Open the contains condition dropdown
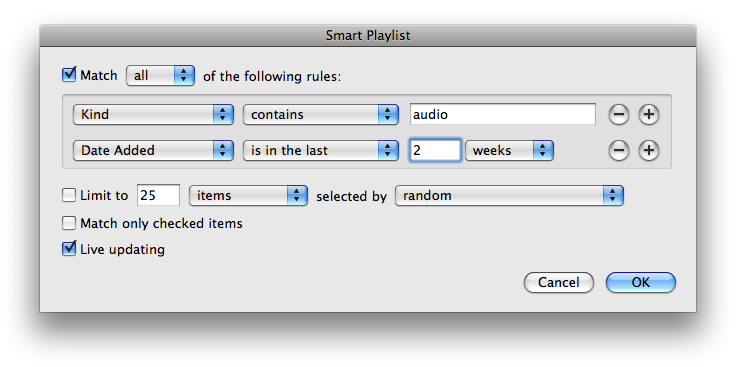Image resolution: width=736 pixels, height=367 pixels. coord(321,115)
